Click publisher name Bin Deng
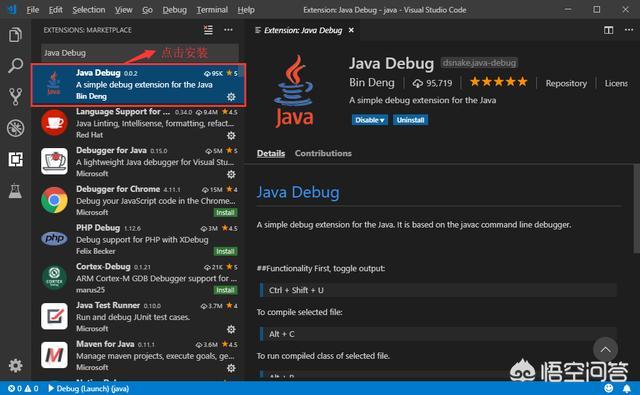640x395 pixels. (x=372, y=83)
